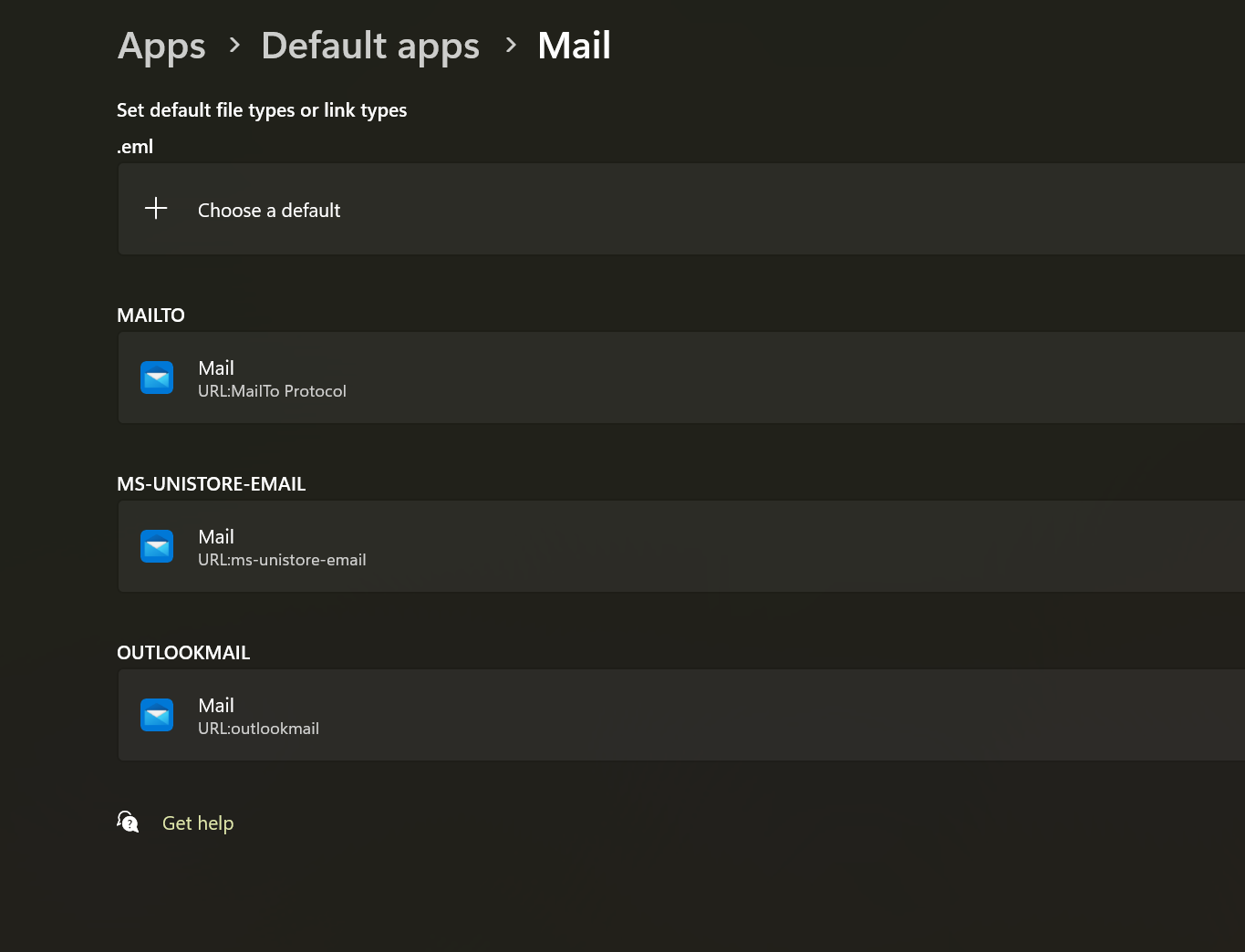
Task: Go back to Apps breadcrumb
Action: click(161, 47)
